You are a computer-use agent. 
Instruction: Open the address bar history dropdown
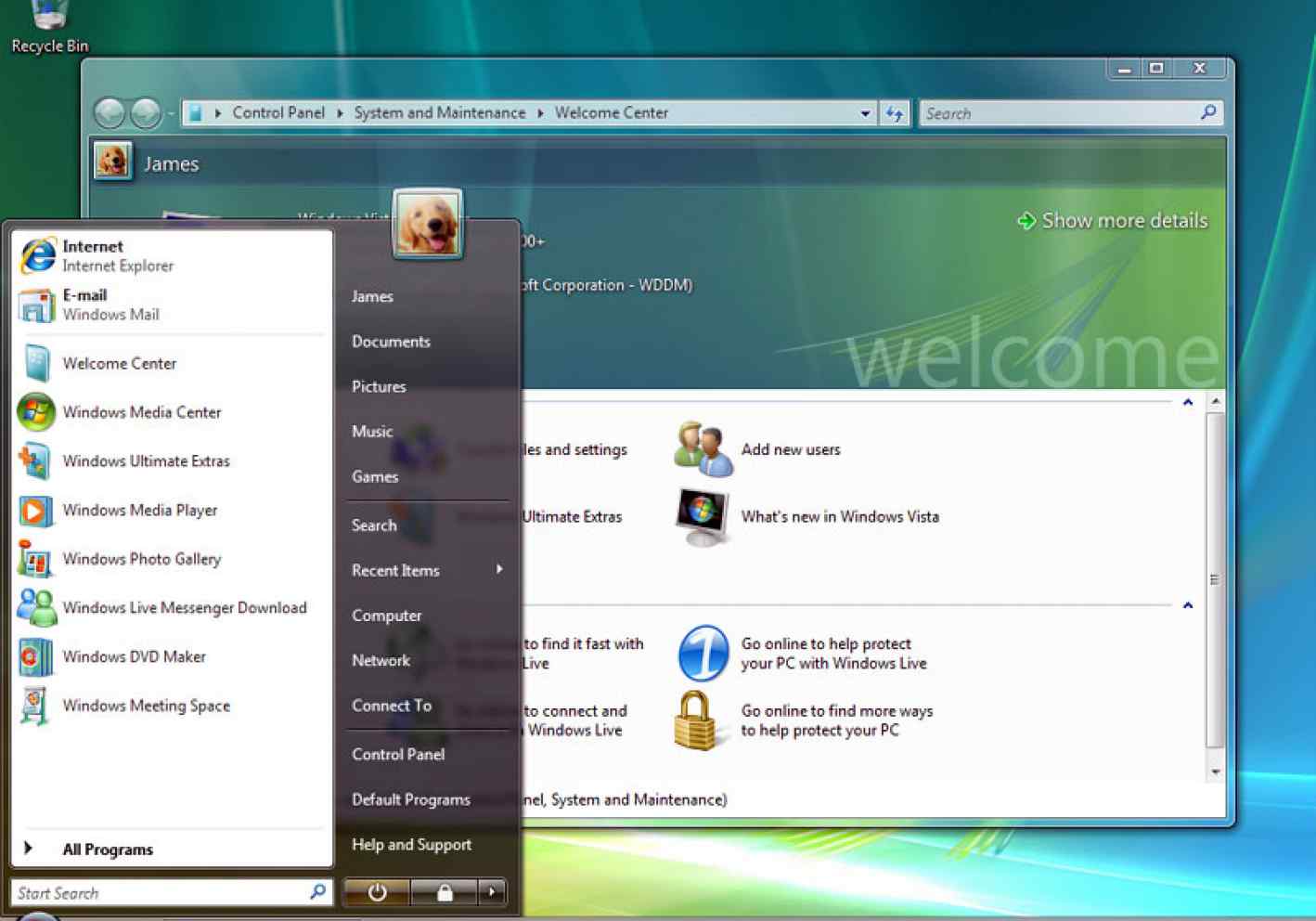click(865, 113)
